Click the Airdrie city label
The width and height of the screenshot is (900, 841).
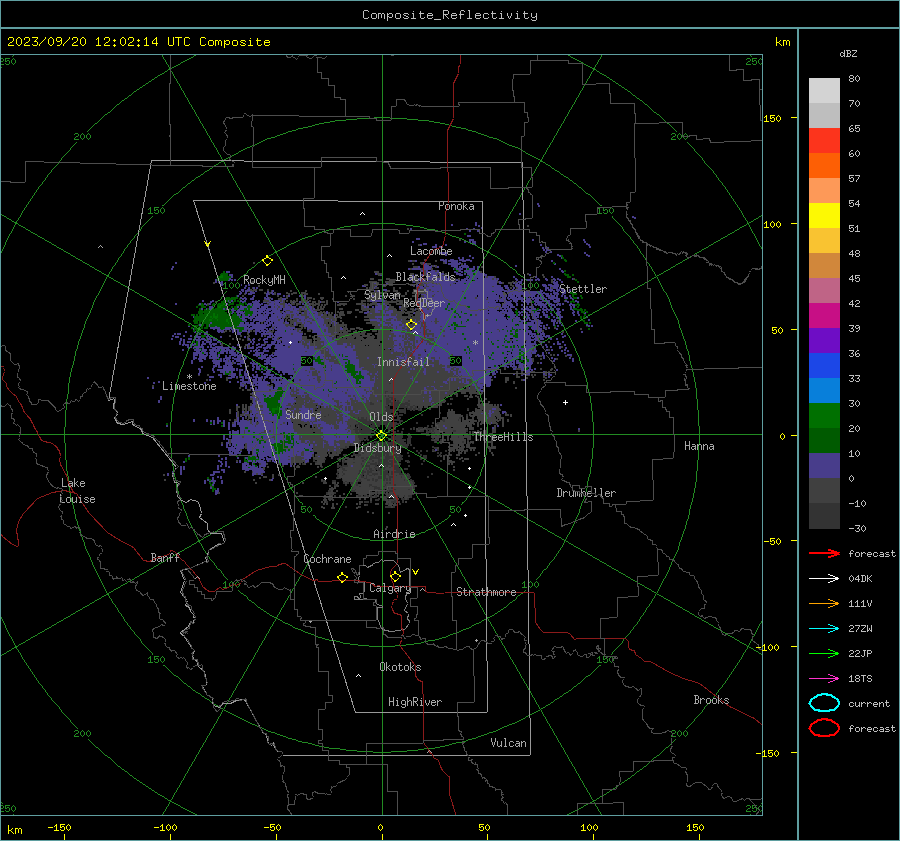pyautogui.click(x=394, y=534)
